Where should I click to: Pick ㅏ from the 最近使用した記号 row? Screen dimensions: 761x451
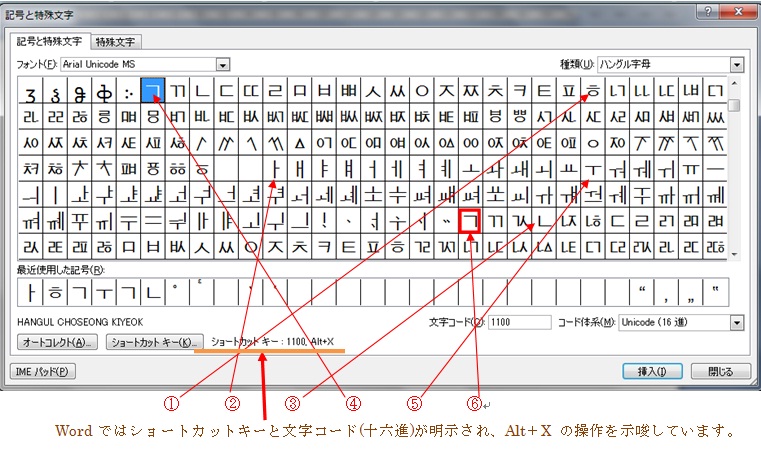(x=30, y=292)
